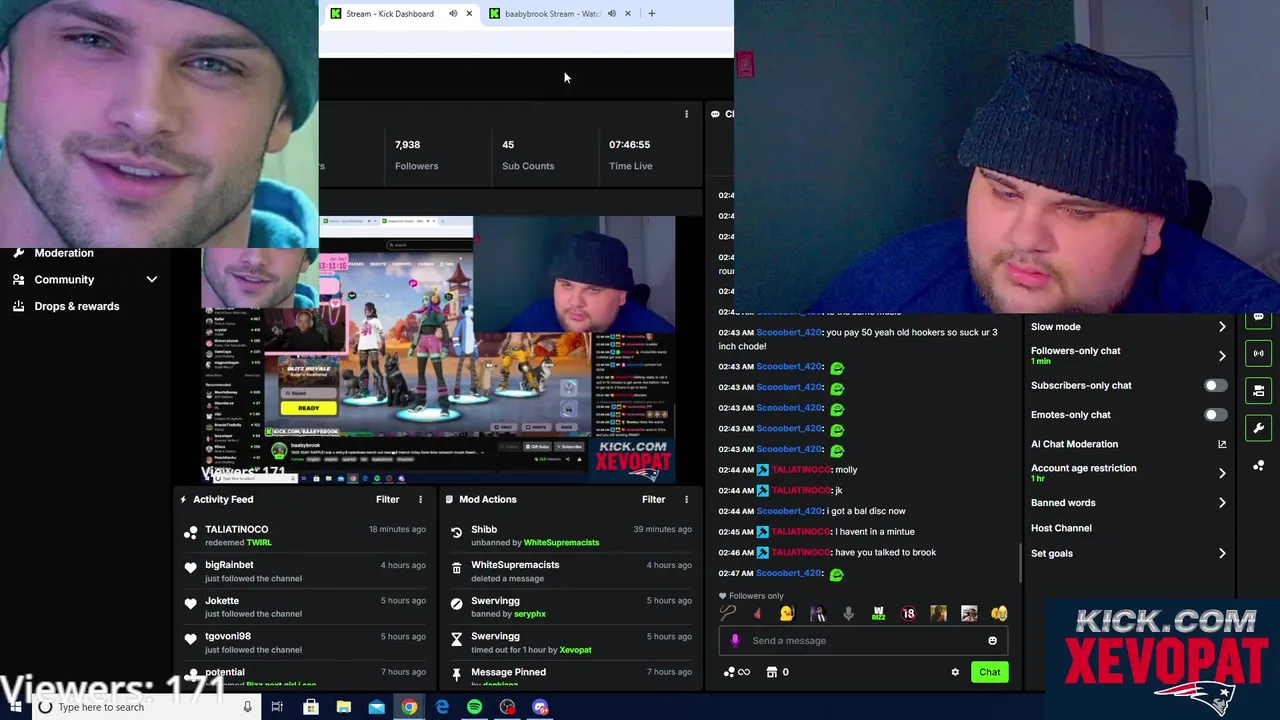Open File Explorer from the taskbar
The width and height of the screenshot is (1280, 720).
tap(343, 707)
